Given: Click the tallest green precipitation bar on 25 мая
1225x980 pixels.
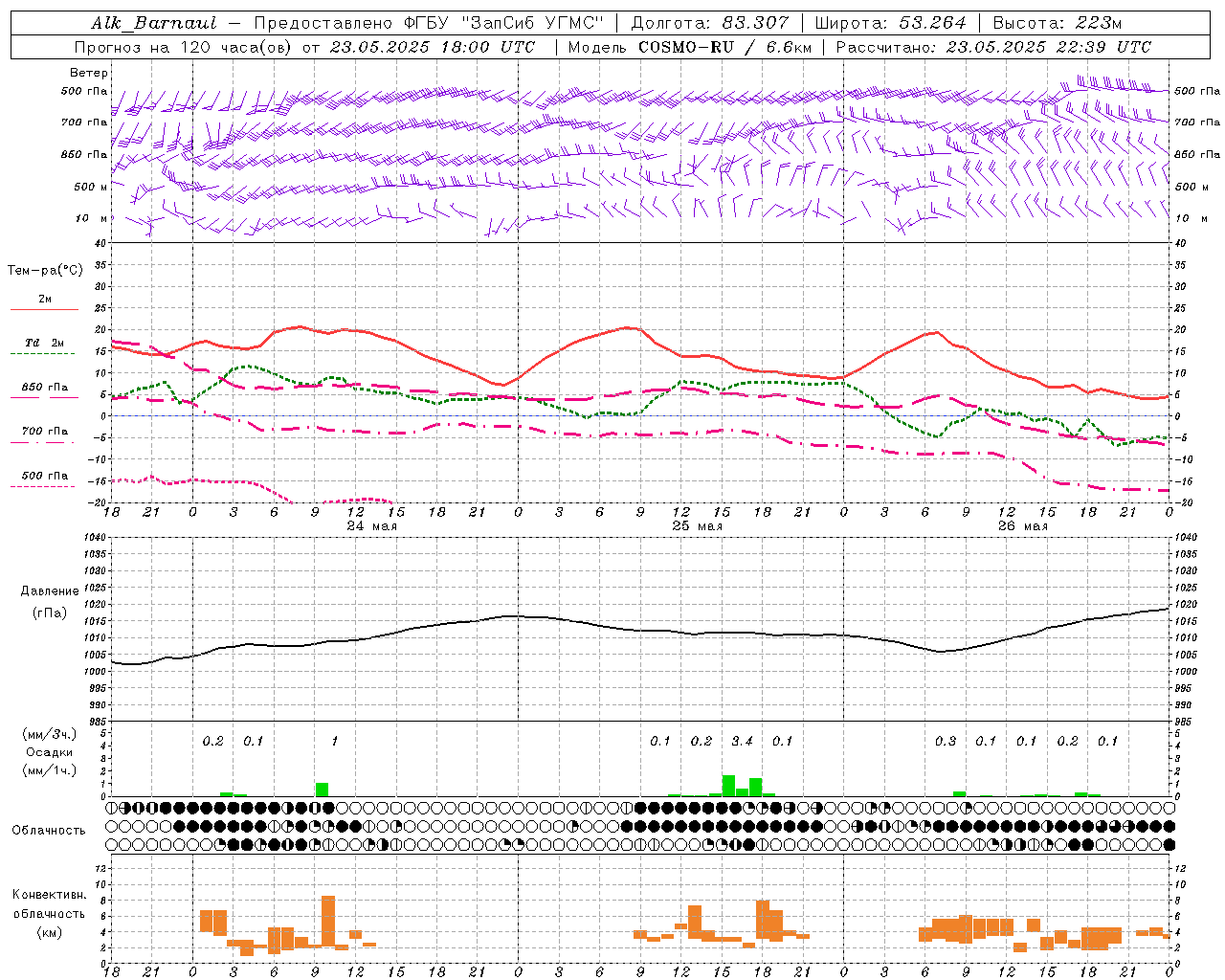Looking at the screenshot, I should (728, 786).
